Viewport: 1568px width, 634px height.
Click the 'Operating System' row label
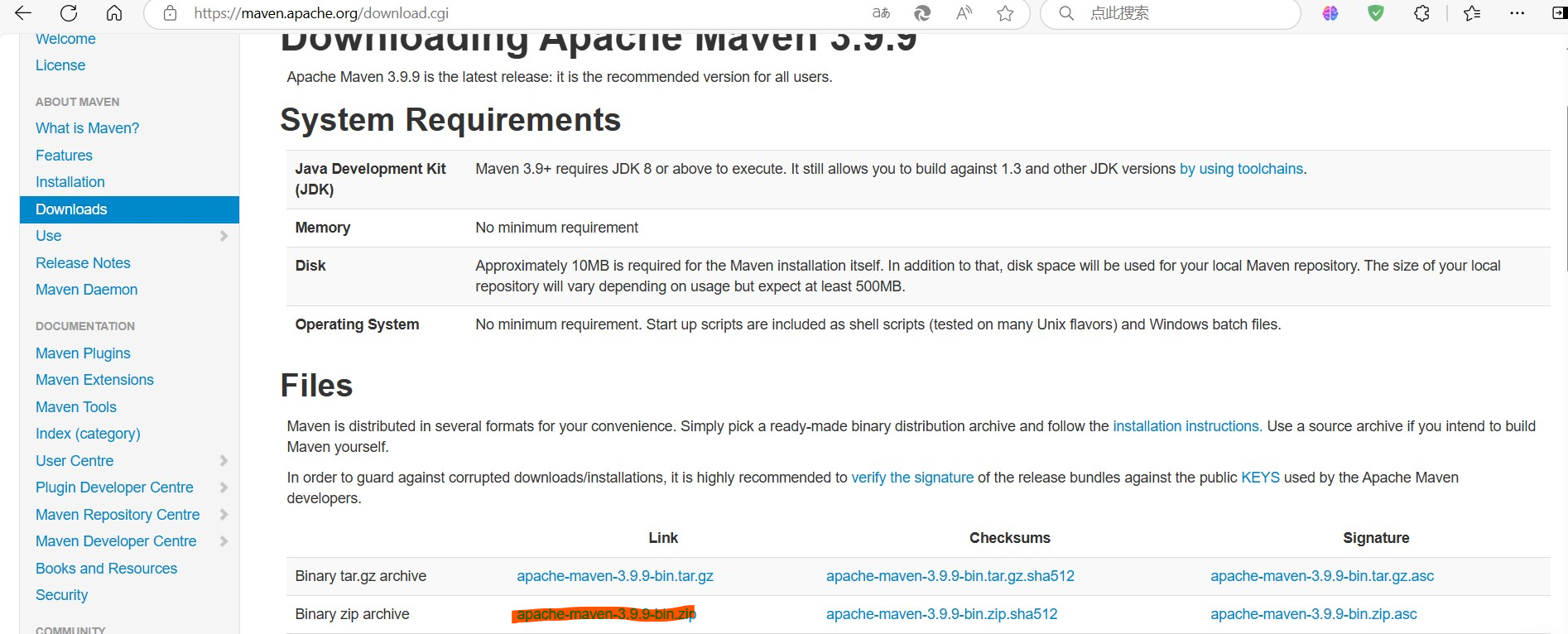tap(357, 324)
